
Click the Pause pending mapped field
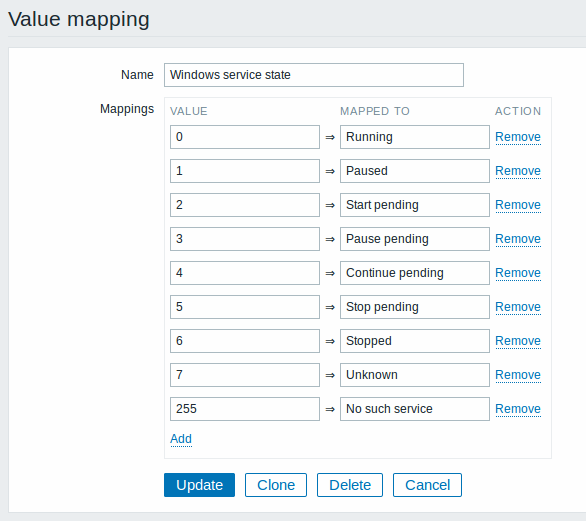point(415,239)
